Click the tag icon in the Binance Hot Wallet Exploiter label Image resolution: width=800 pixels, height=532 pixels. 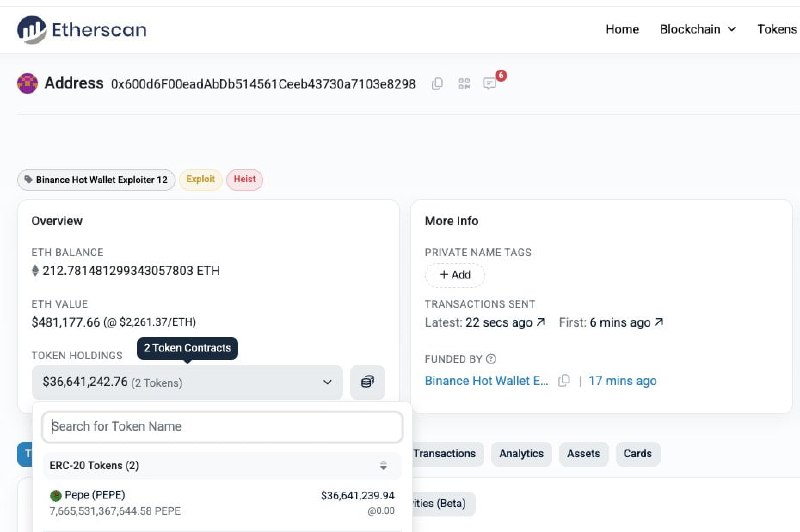click(x=29, y=180)
